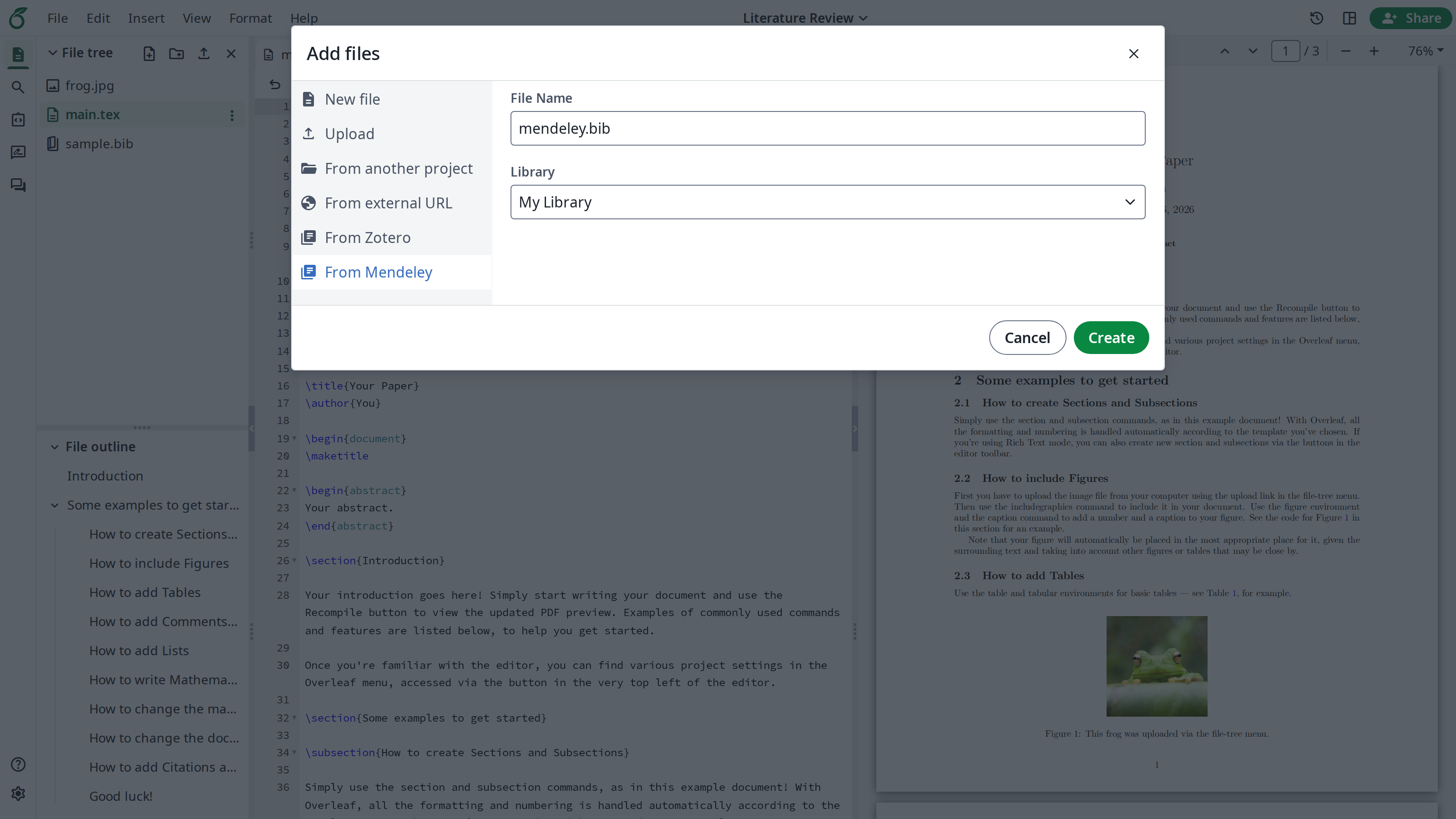1456x819 pixels.
Task: Open project history clock icon
Action: pos(1316,18)
